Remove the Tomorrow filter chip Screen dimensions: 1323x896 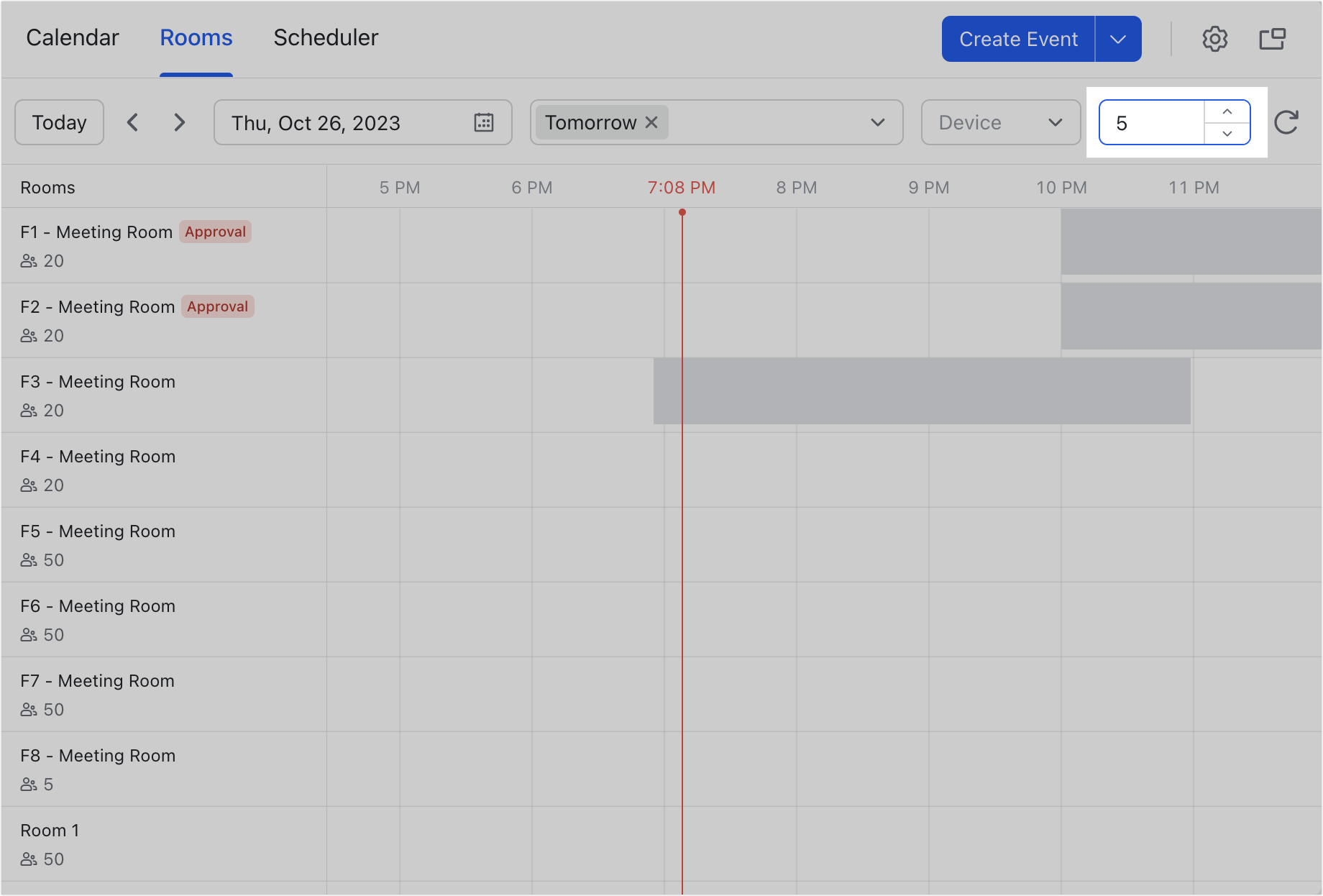click(651, 122)
